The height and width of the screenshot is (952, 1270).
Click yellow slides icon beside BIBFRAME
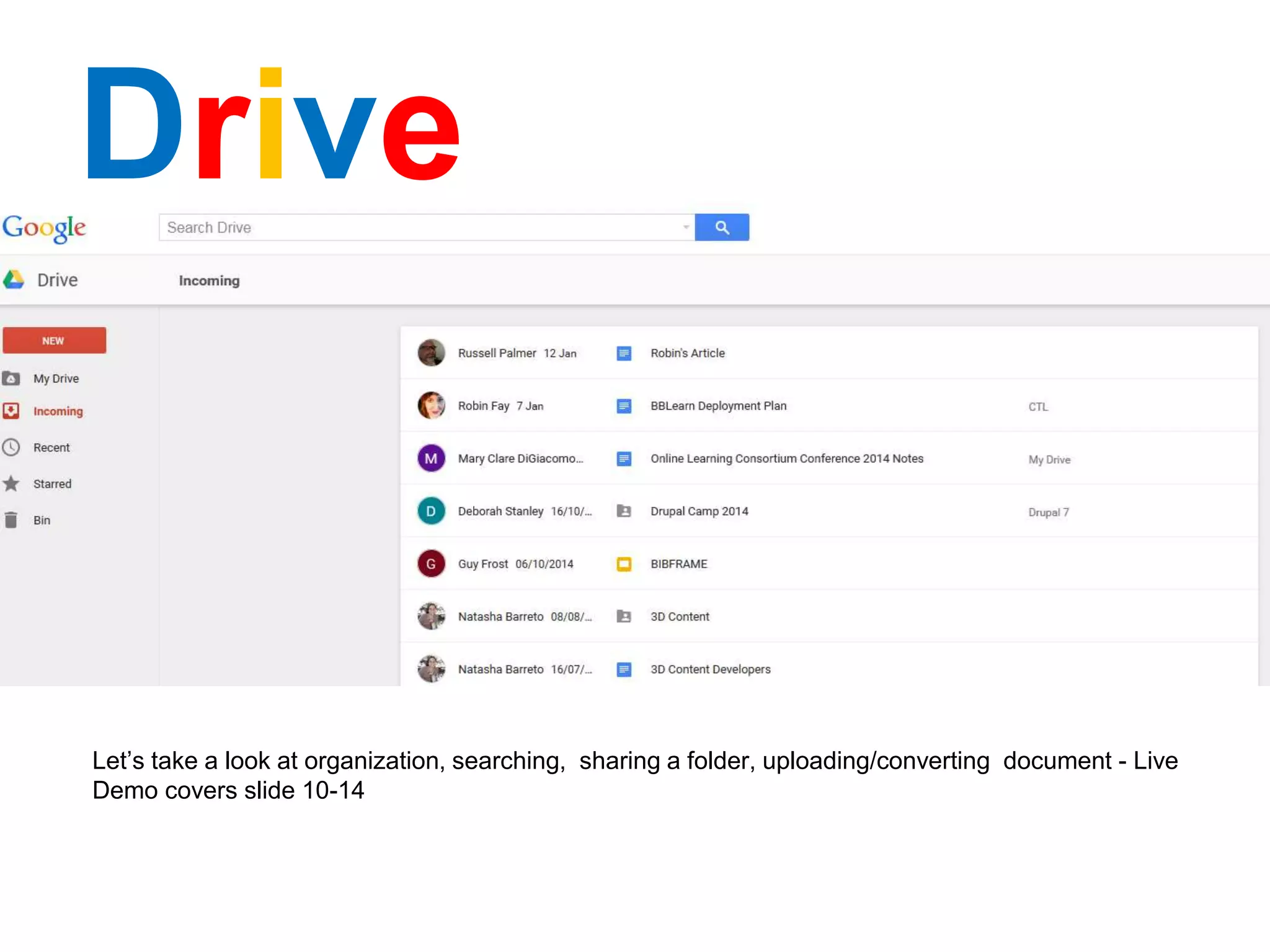(624, 564)
